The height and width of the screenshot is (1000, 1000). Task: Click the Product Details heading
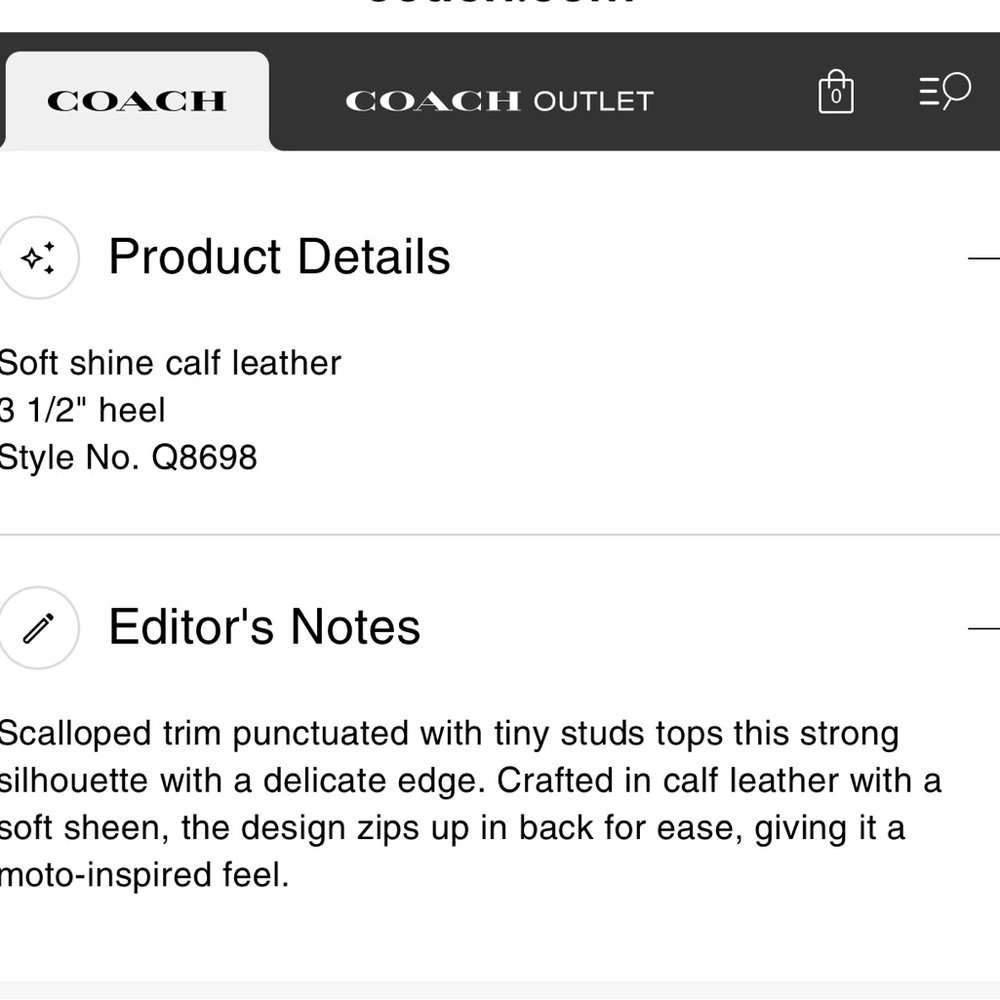pos(280,258)
